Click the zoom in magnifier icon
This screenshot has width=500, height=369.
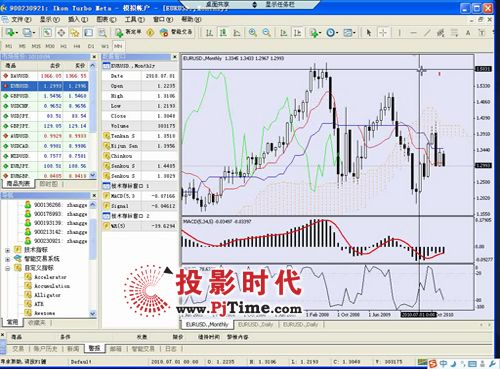[253, 32]
